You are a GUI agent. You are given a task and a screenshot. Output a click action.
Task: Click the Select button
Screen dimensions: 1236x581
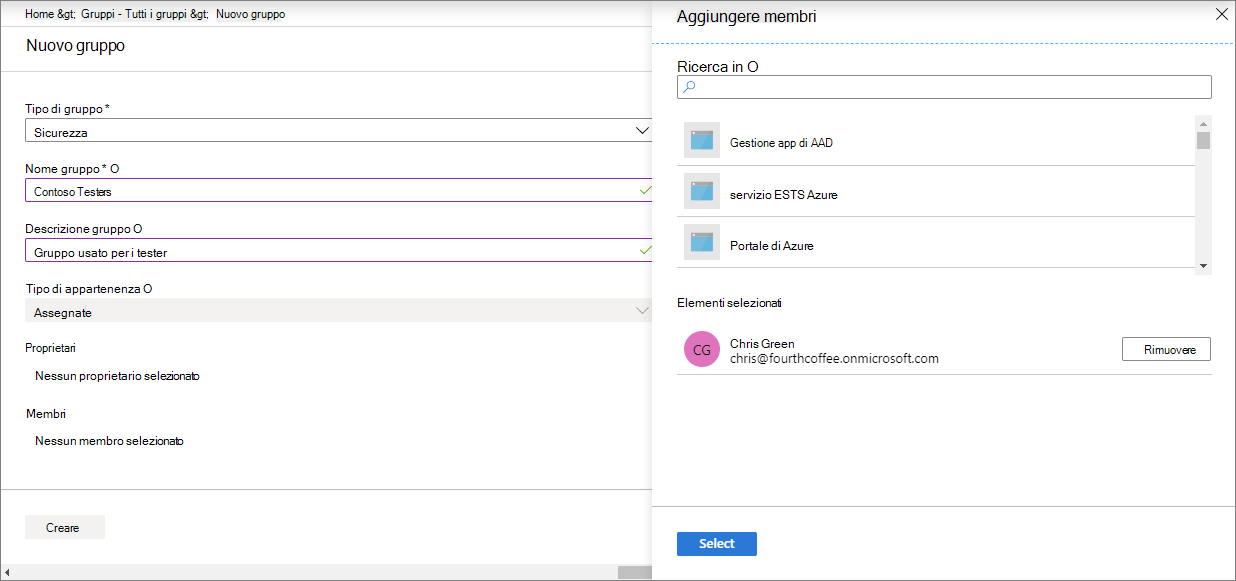717,544
